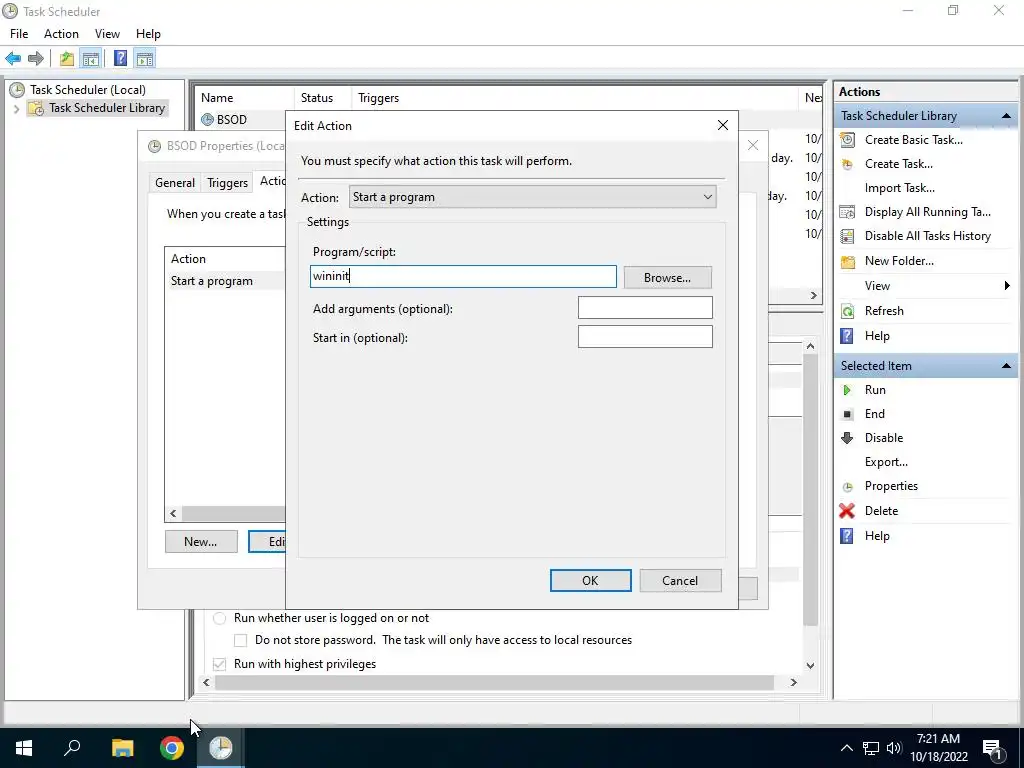Image resolution: width=1024 pixels, height=768 pixels.
Task: Click OK in Edit Action dialog
Action: (x=590, y=581)
